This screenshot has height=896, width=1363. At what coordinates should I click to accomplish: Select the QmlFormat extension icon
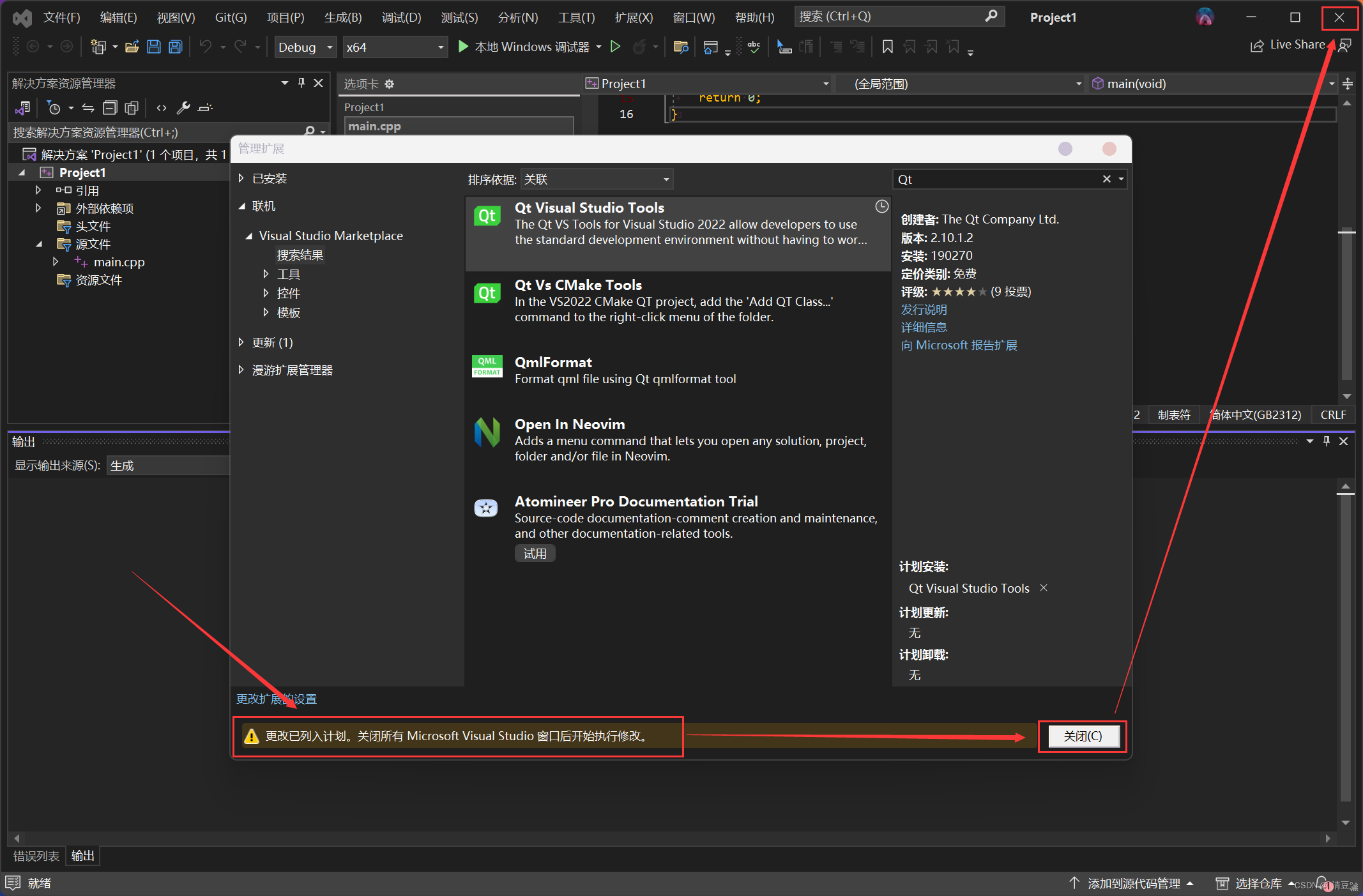tap(487, 367)
